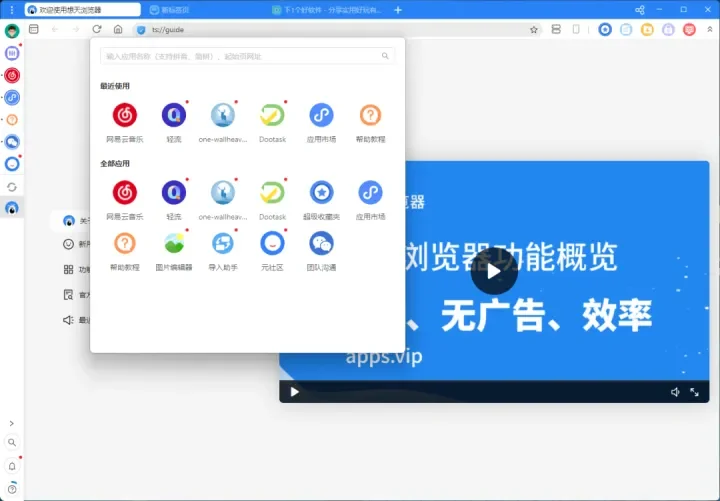Image resolution: width=720 pixels, height=501 pixels.
Task: Open 网易云音乐 from the left sidebar
Action: [12, 75]
